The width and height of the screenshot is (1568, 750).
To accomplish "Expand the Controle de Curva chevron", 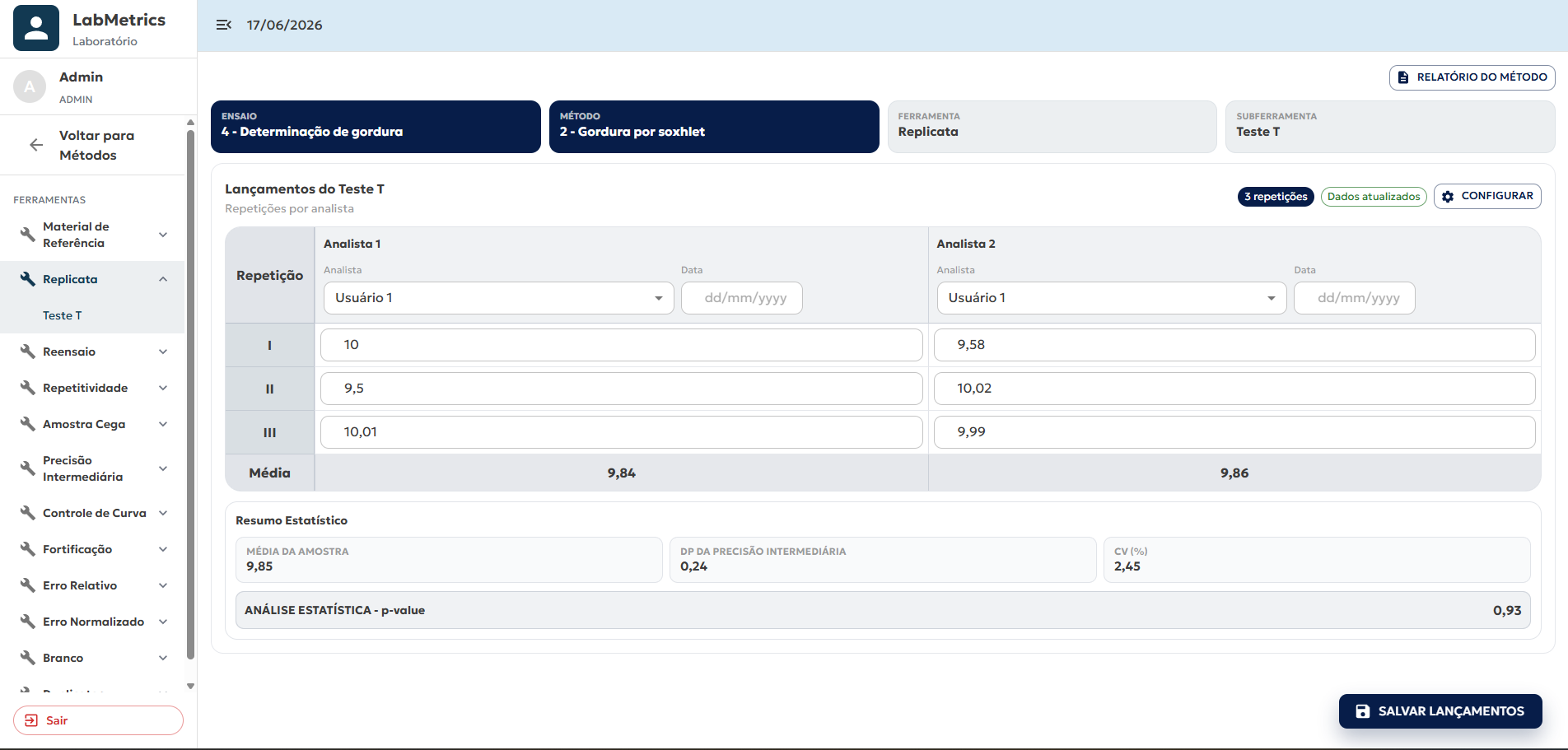I will point(163,513).
